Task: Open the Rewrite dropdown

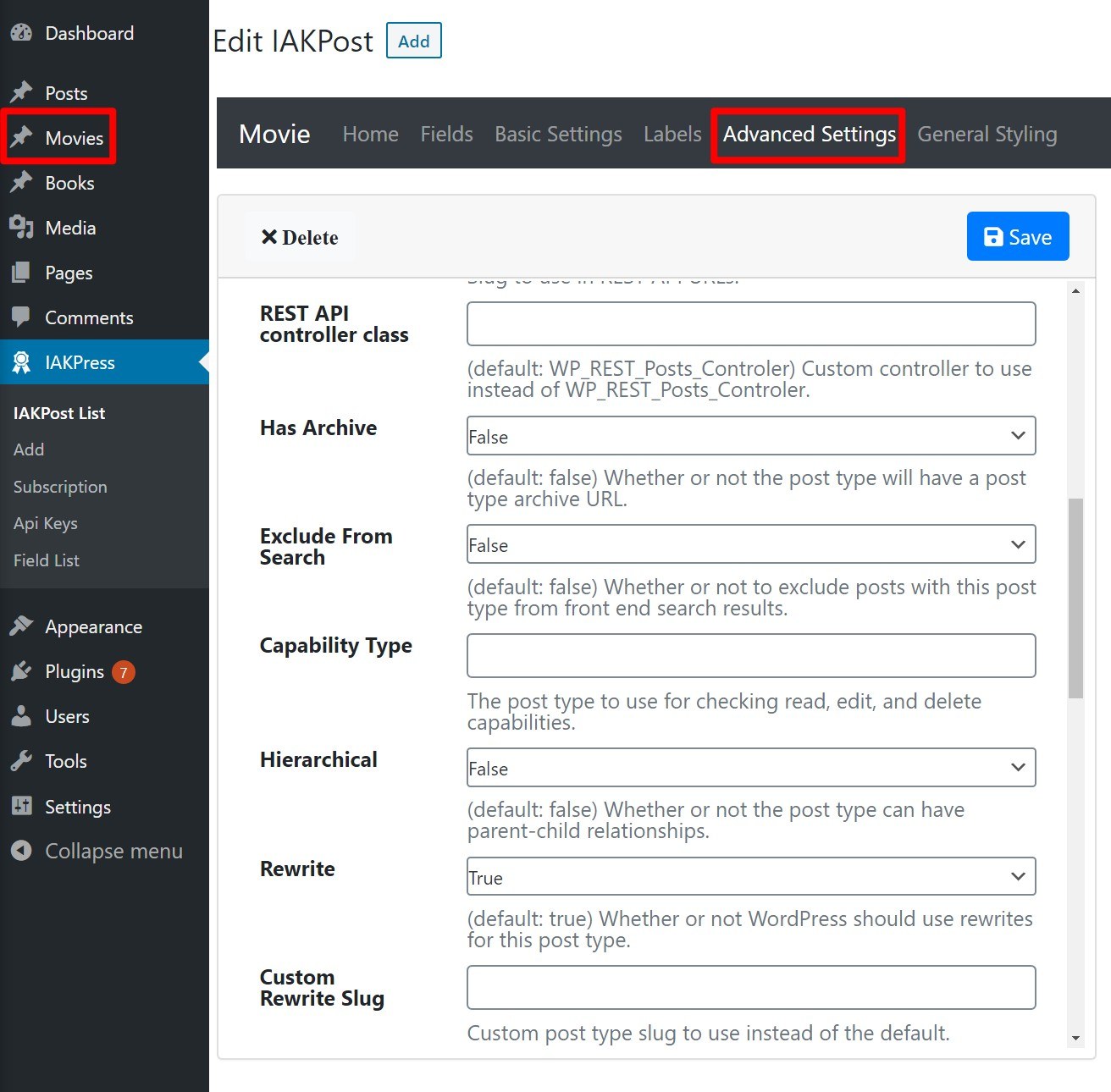Action: tap(751, 877)
